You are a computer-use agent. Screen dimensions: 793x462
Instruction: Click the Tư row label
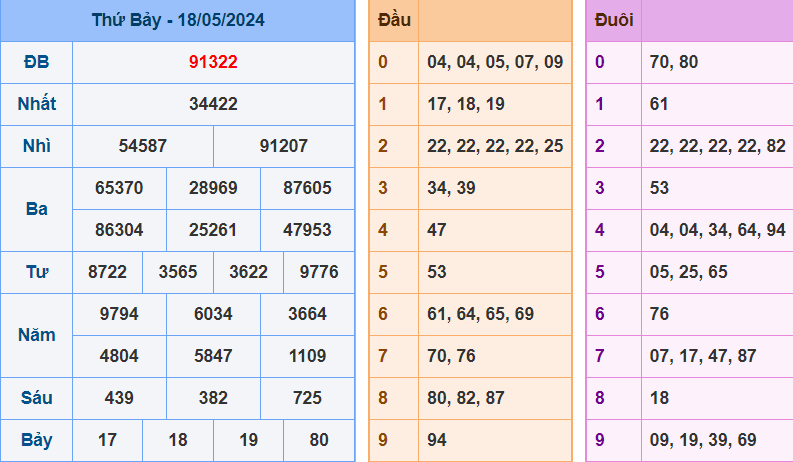[36, 272]
